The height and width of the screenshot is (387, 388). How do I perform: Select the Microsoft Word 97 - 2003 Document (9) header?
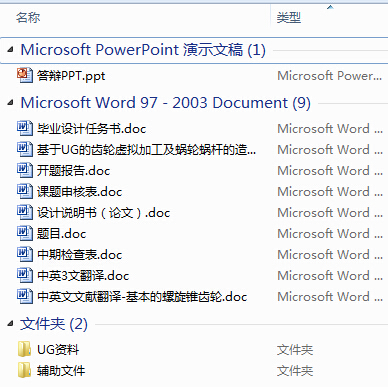pos(166,103)
